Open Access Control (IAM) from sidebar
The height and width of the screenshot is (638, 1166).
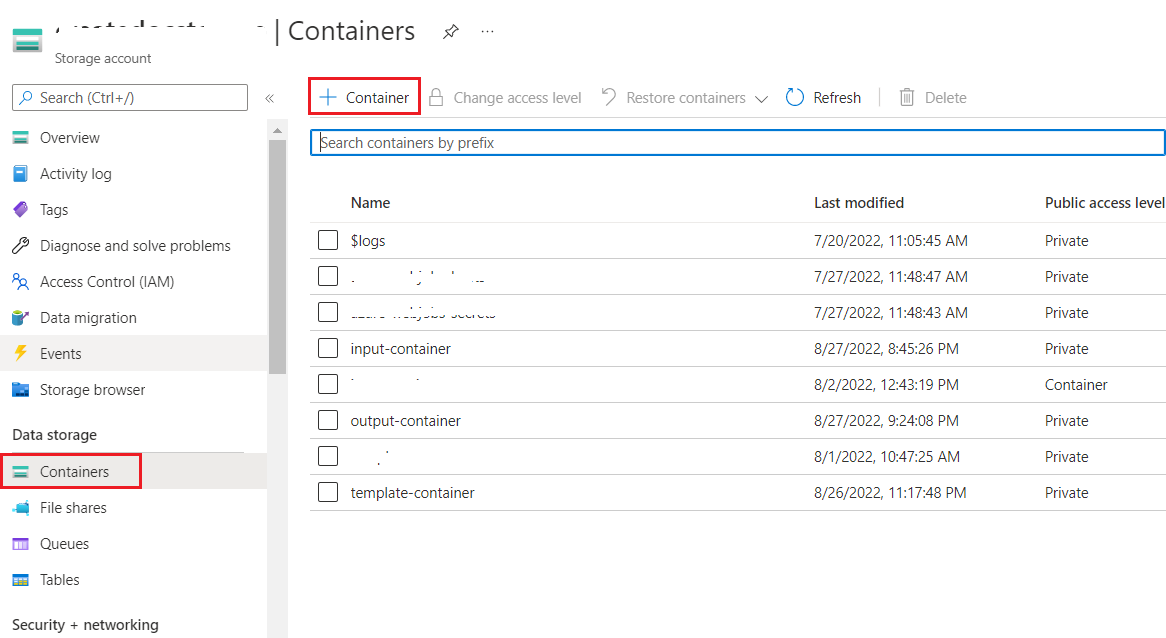point(106,282)
